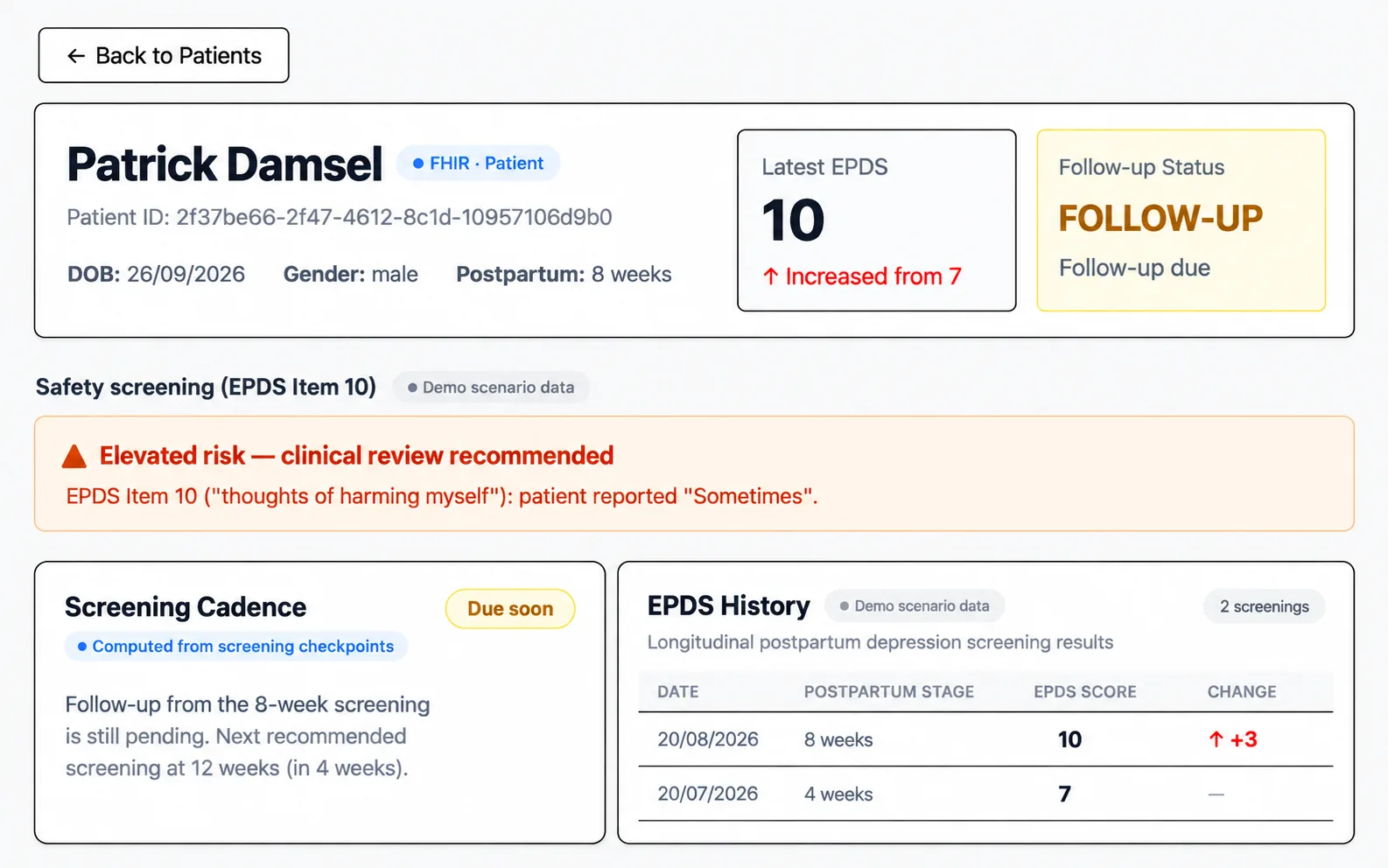Click the red increase arrow beside +3
Viewport: 1388px width, 868px height.
[x=1216, y=739]
